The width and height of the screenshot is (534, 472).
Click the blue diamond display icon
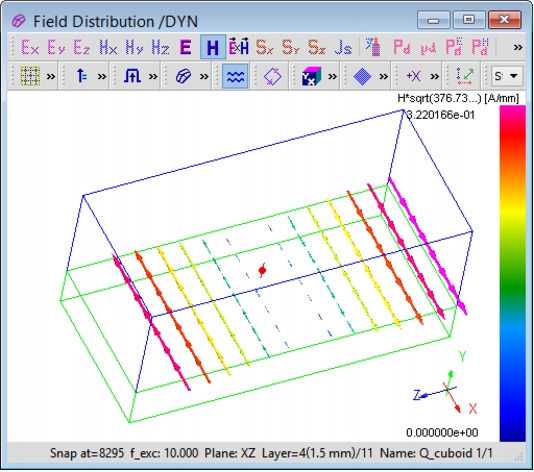point(362,76)
